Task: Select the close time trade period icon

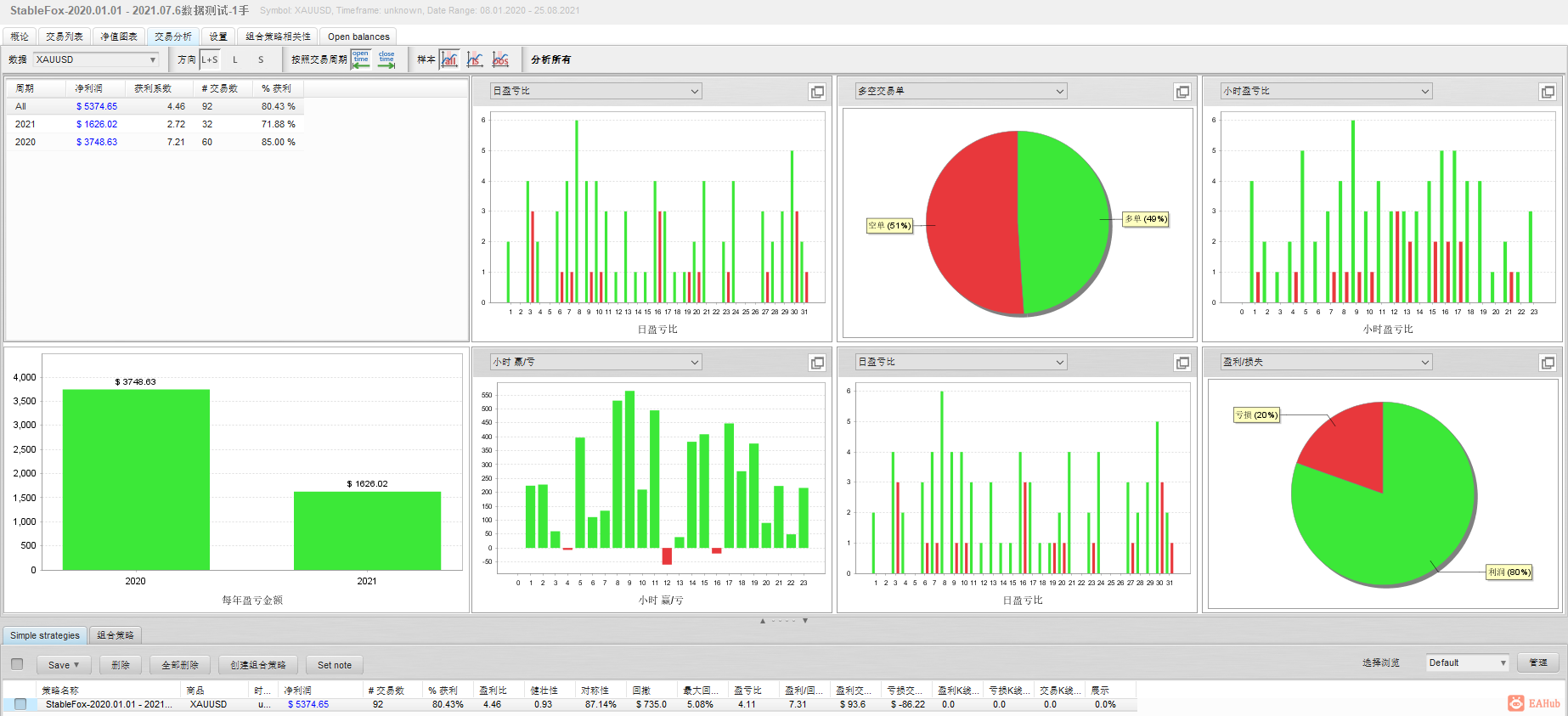Action: pyautogui.click(x=386, y=59)
